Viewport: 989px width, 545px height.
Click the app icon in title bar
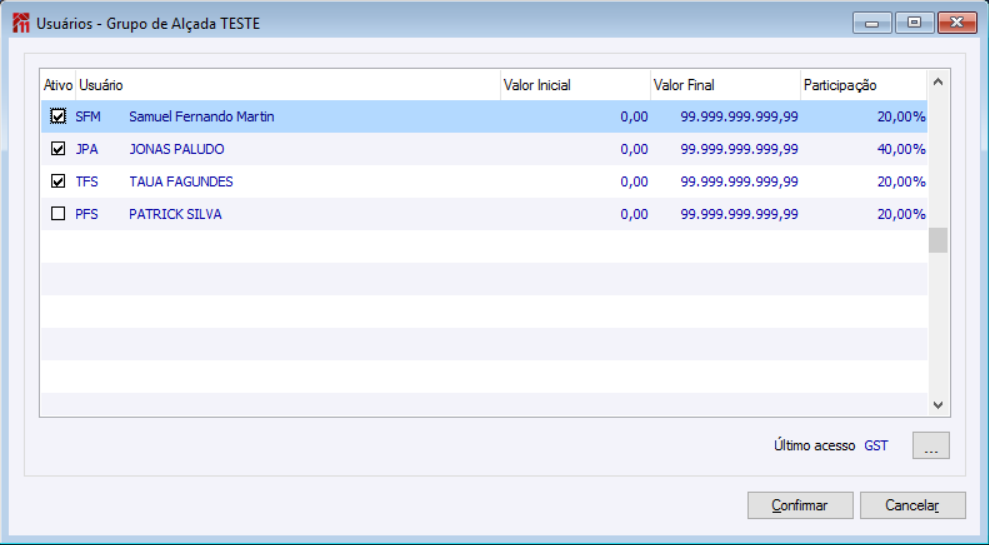tap(21, 23)
